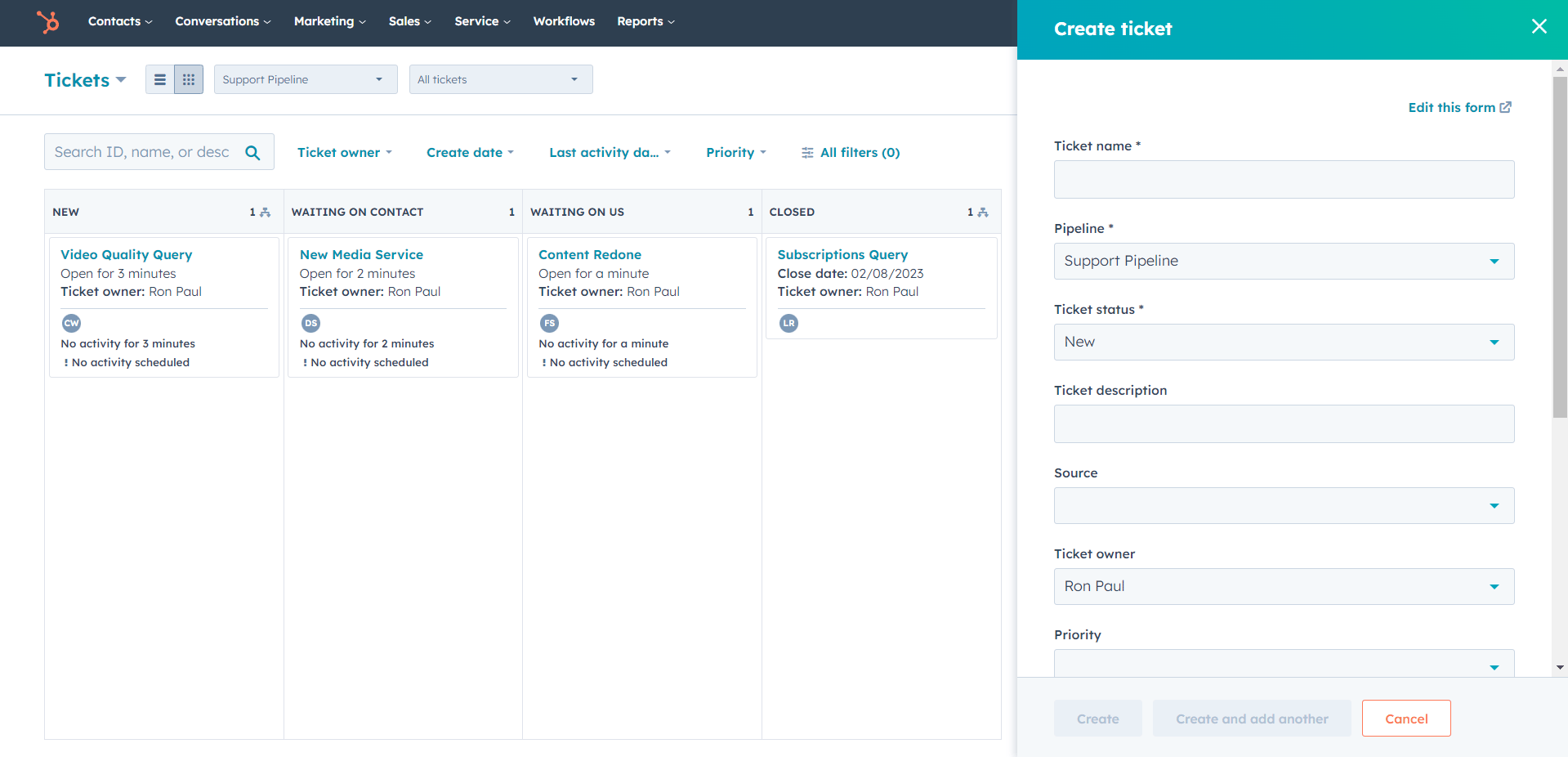Open the Reports menu
Image resolution: width=1568 pixels, height=757 pixels.
[646, 21]
